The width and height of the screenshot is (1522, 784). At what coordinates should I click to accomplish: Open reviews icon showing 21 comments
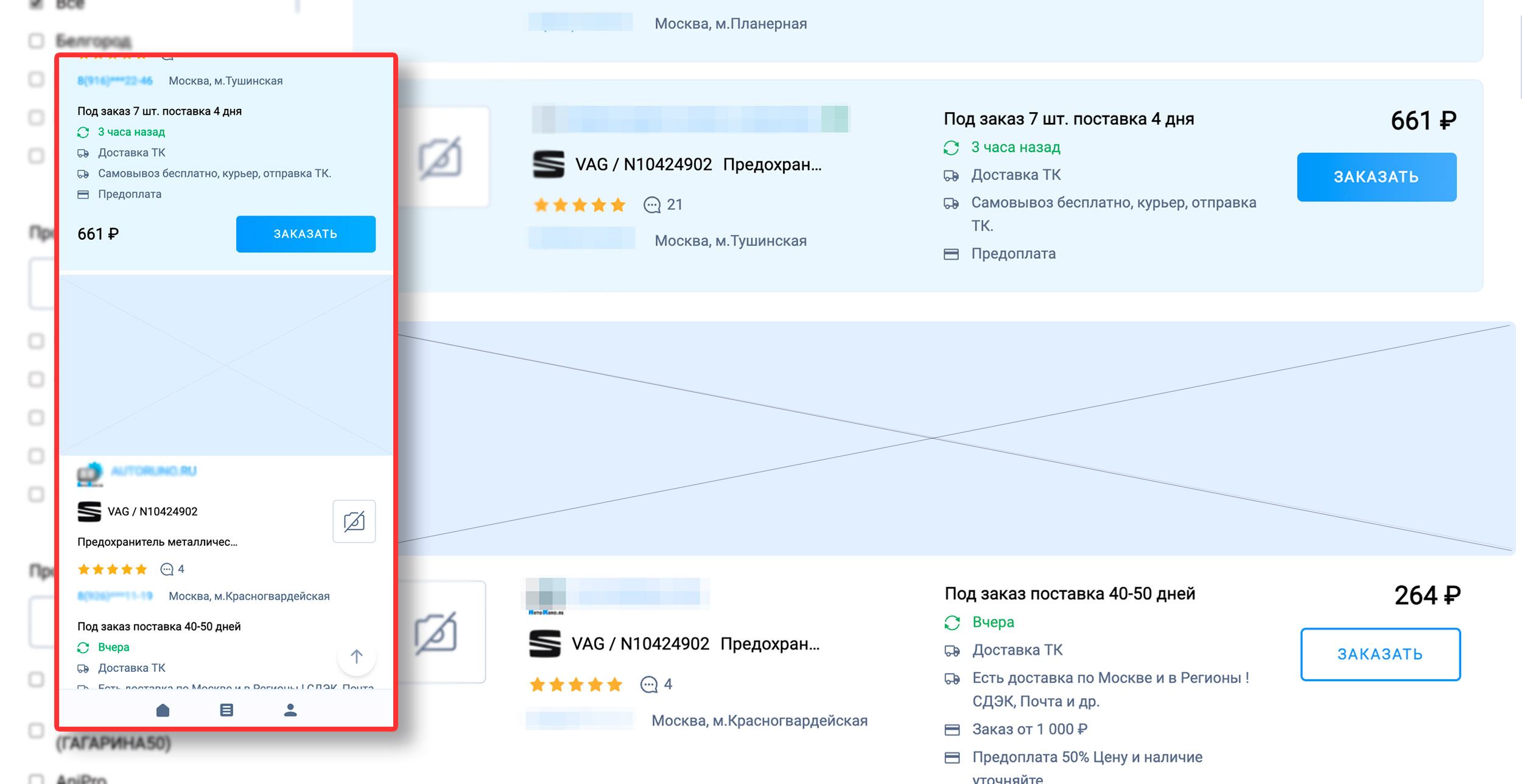click(652, 205)
